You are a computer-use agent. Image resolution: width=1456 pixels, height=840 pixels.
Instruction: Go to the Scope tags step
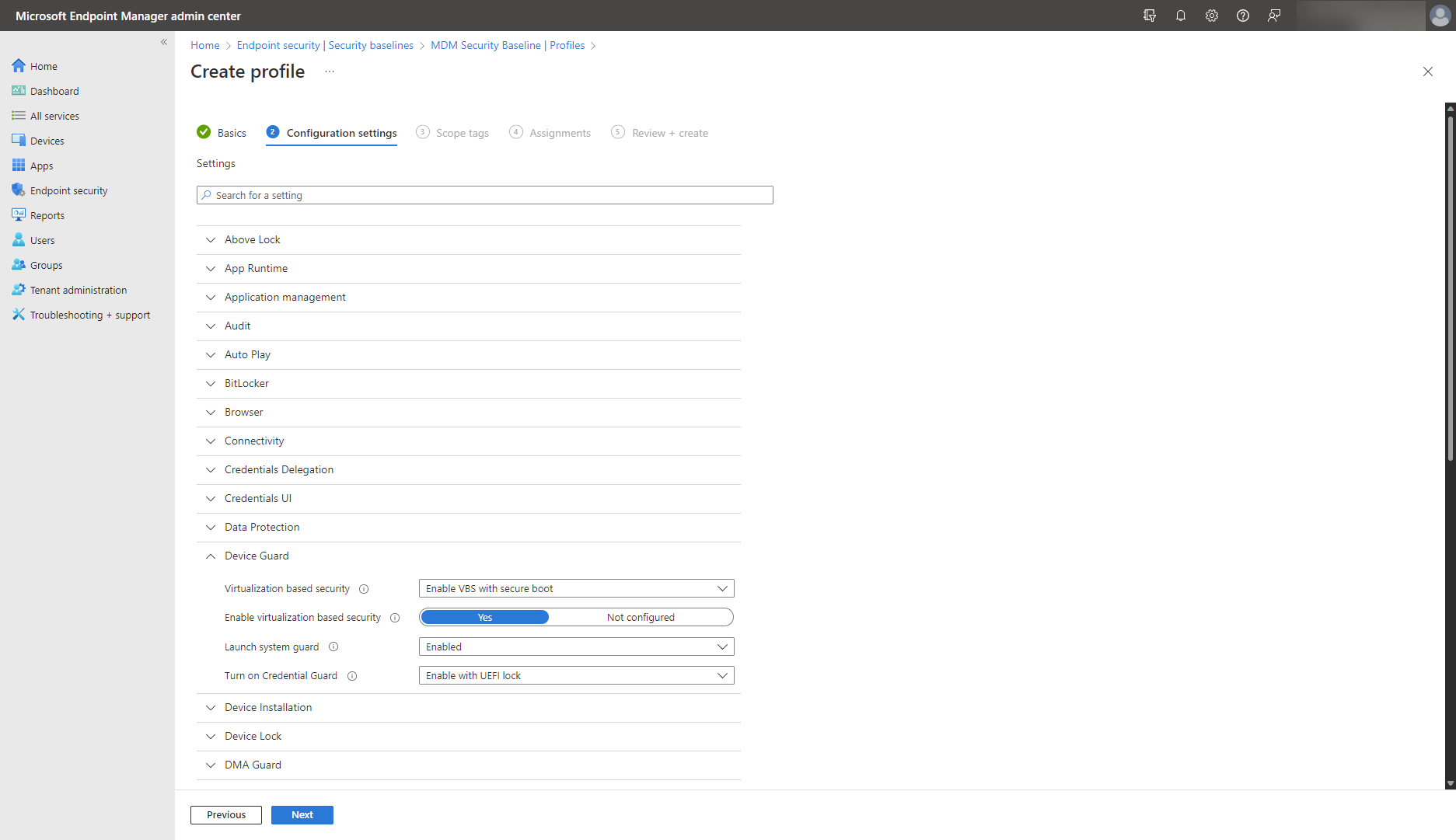(x=452, y=133)
